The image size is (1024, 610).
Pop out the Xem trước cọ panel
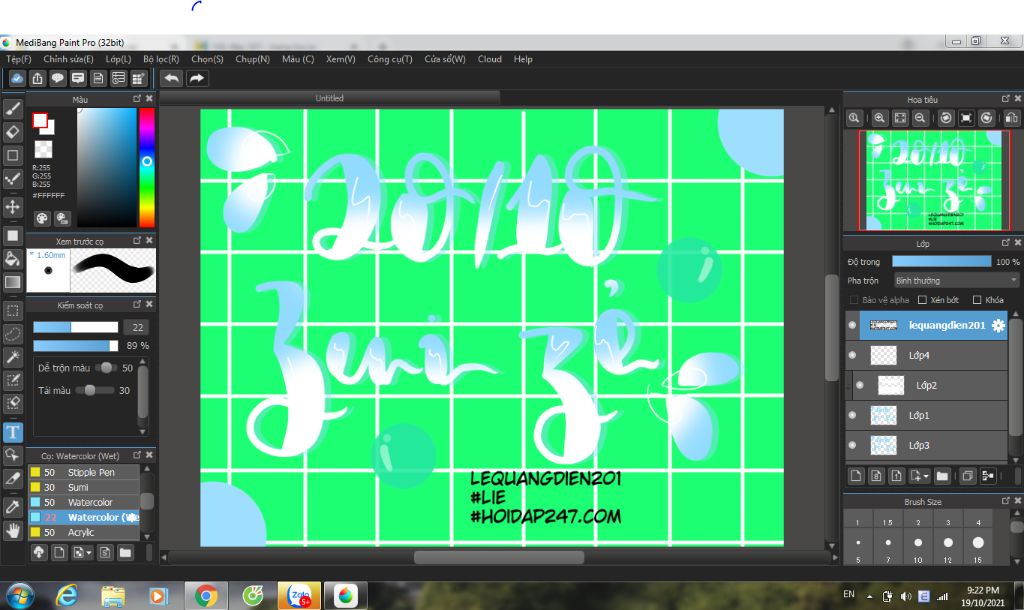click(136, 240)
